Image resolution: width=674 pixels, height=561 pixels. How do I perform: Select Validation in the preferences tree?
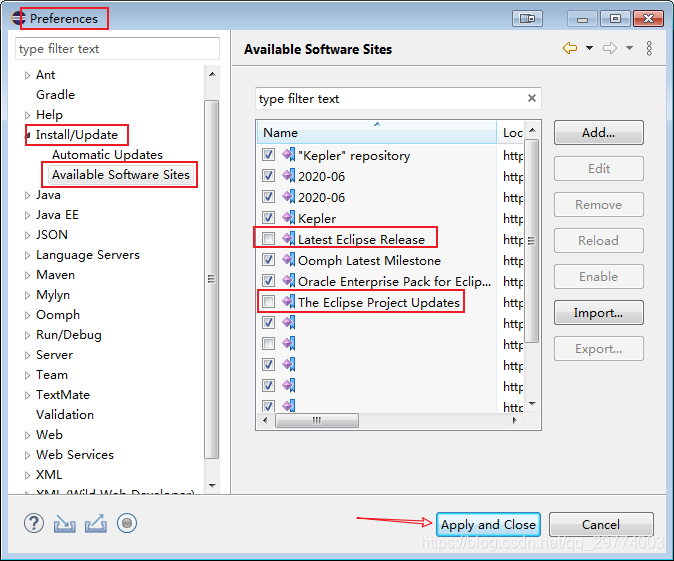tap(65, 415)
